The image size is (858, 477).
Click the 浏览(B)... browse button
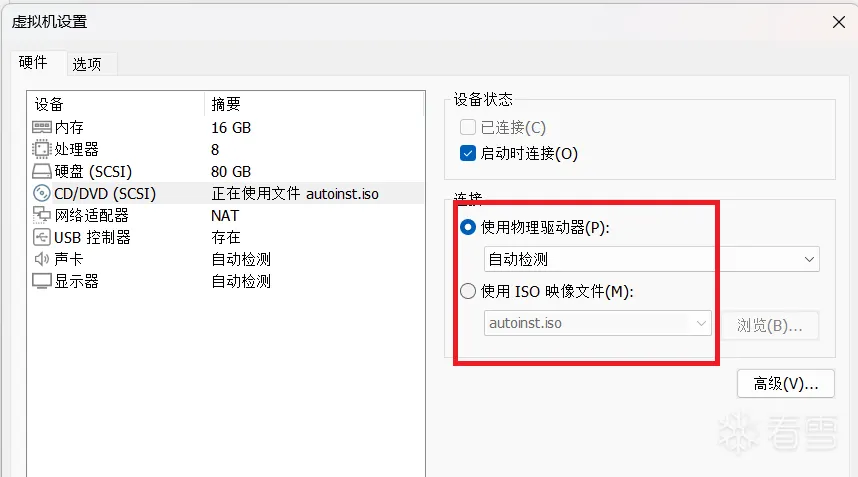[x=770, y=325]
